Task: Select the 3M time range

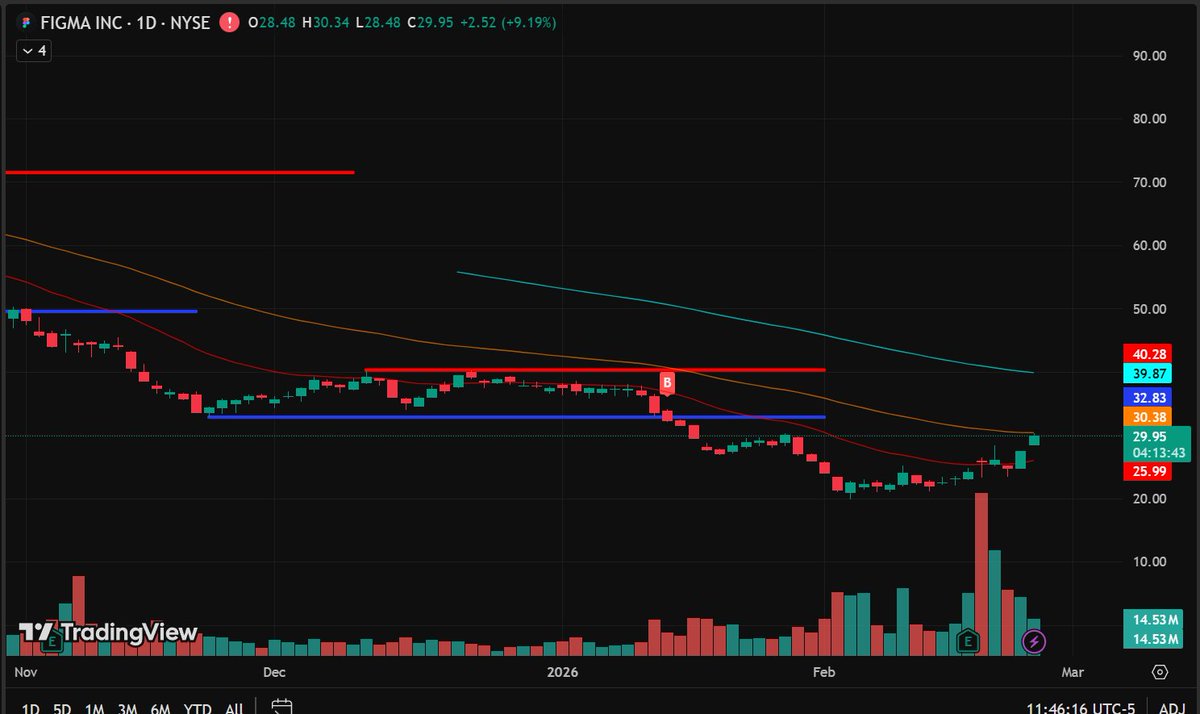Action: [127, 709]
